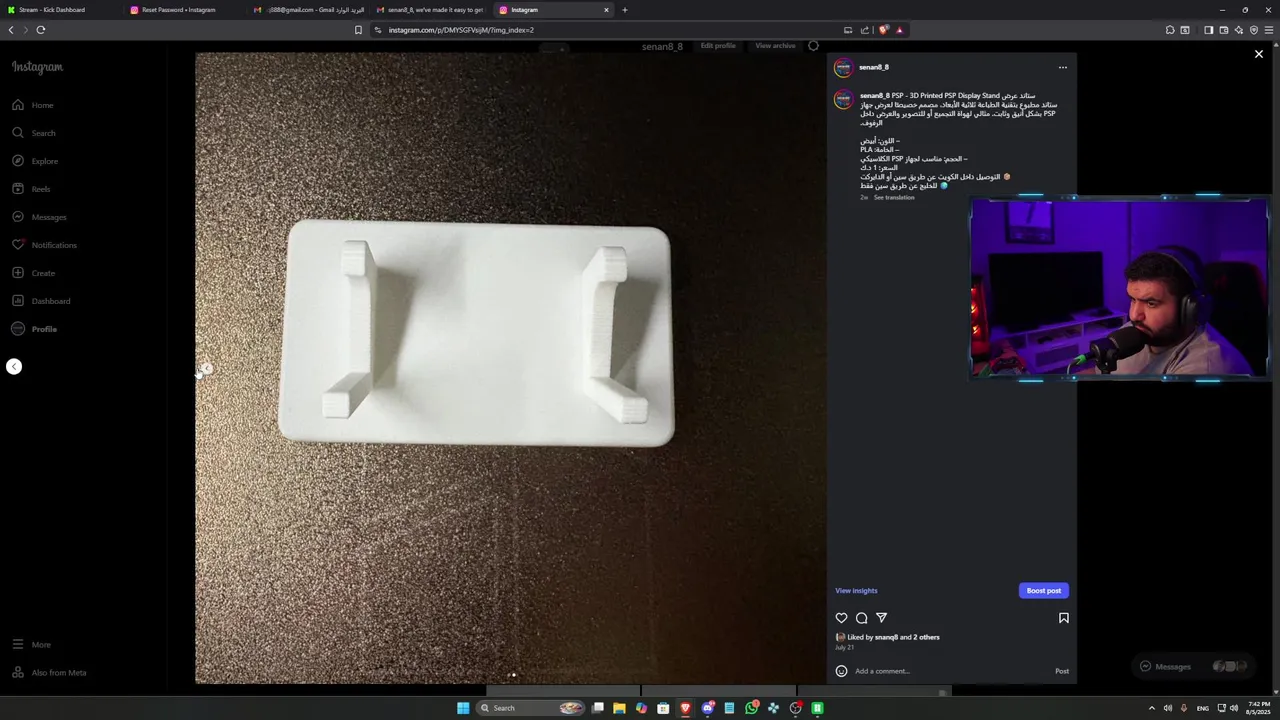Open the More menu in sidebar

[31, 645]
